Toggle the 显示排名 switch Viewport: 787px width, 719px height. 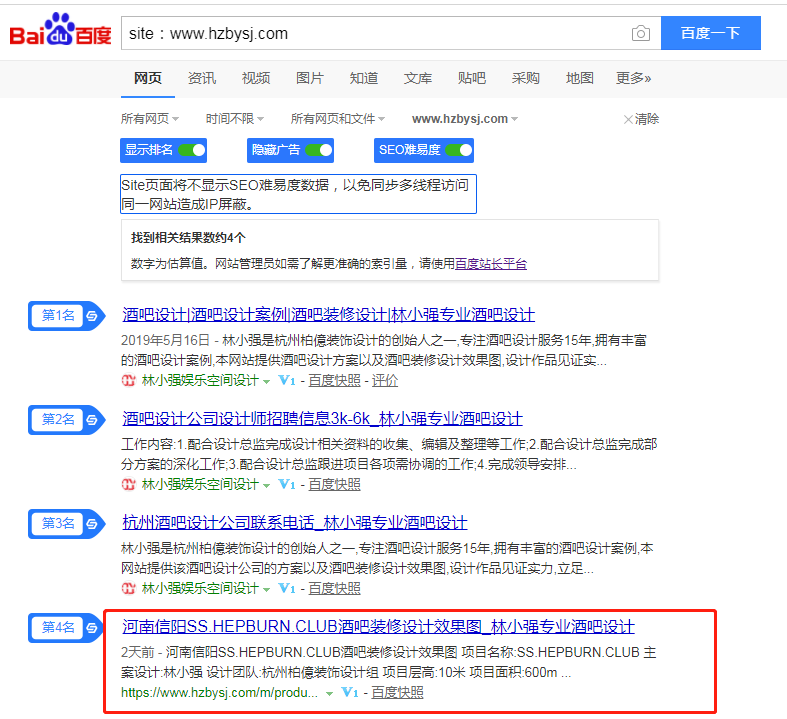click(192, 150)
